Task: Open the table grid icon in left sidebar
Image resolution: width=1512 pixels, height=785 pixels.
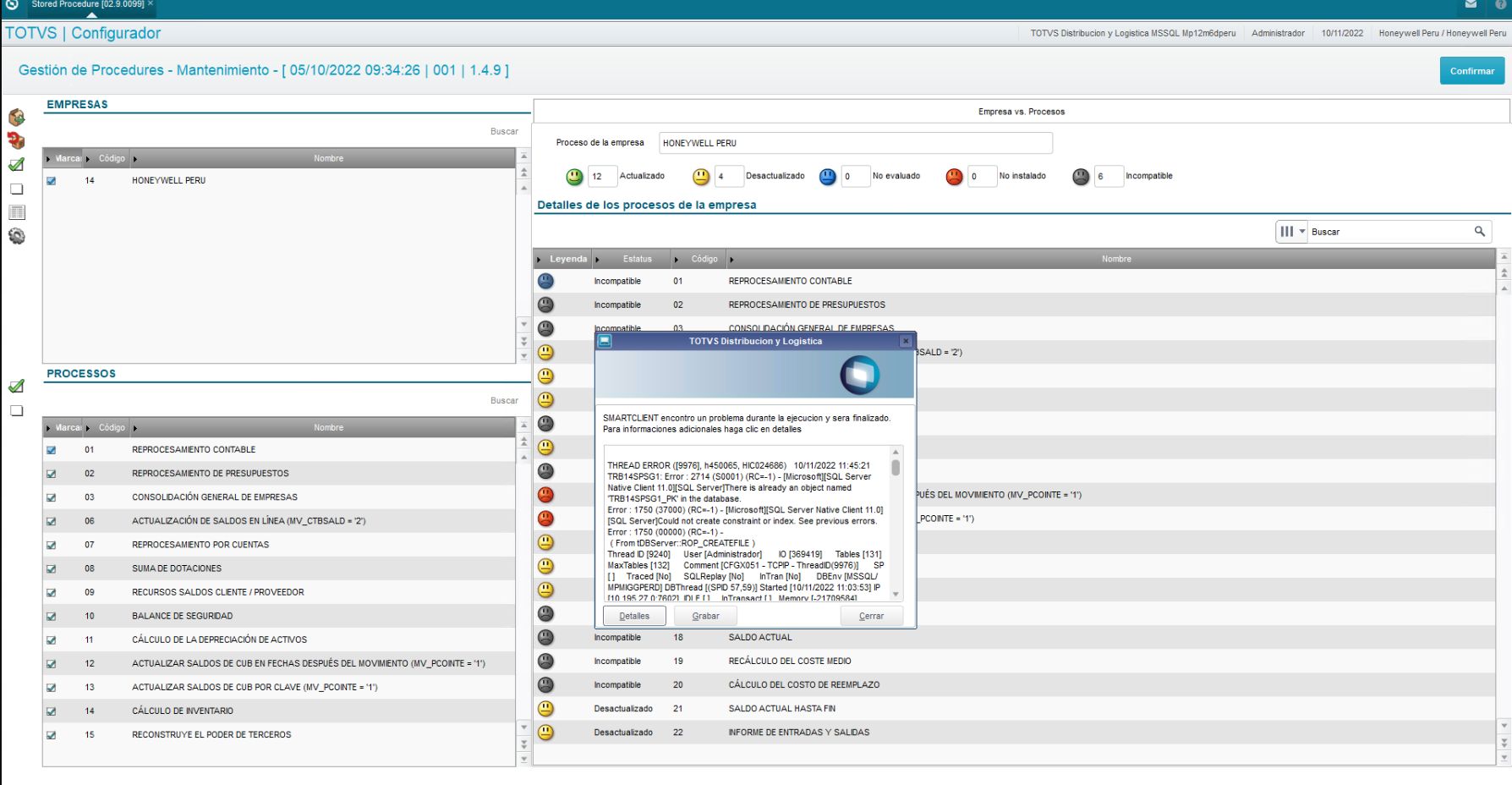Action: 16,212
